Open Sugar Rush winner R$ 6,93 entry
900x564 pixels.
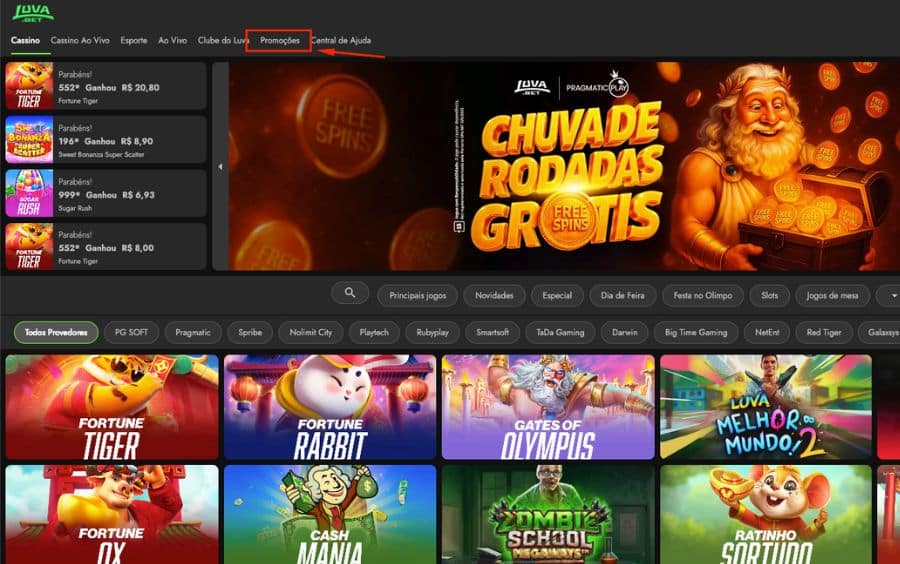(106, 193)
